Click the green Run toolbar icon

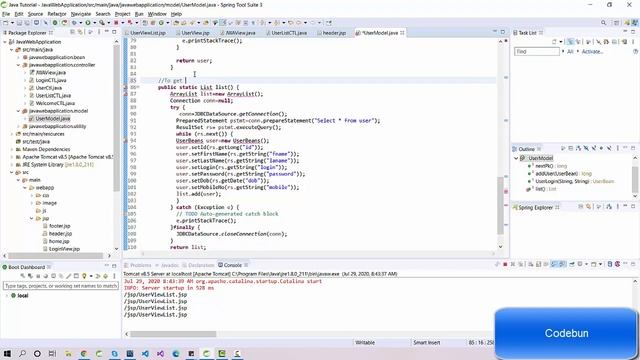pyautogui.click(x=87, y=23)
